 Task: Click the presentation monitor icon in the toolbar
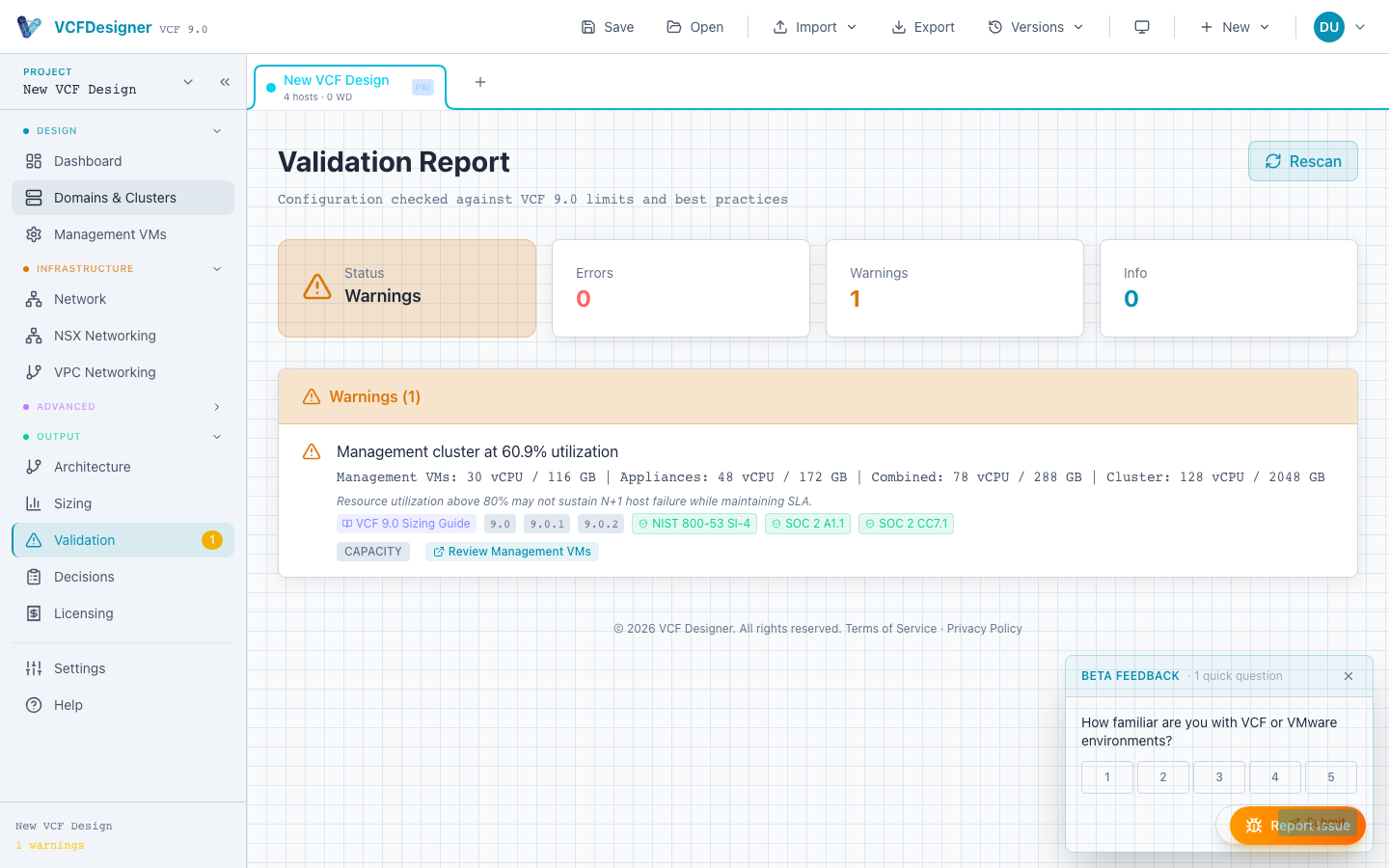point(1142,26)
